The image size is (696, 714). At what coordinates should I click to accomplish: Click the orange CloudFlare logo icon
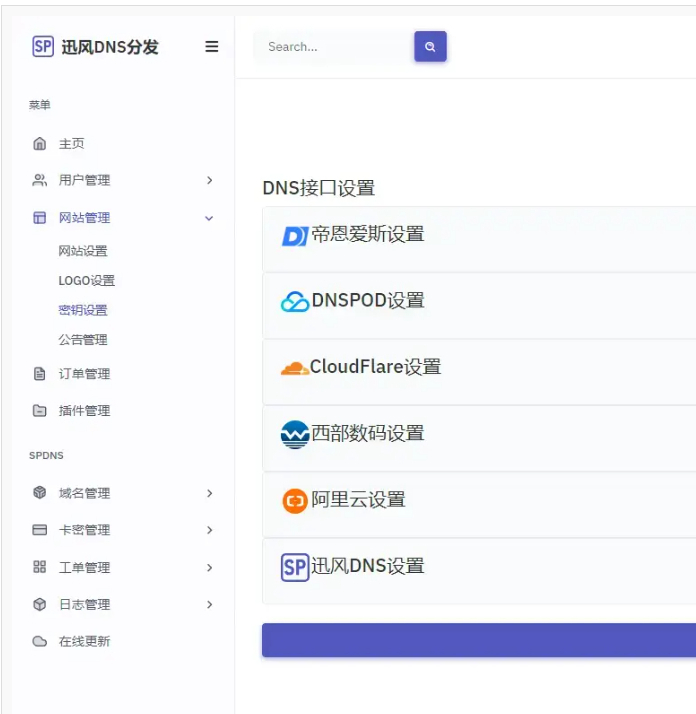coord(294,368)
